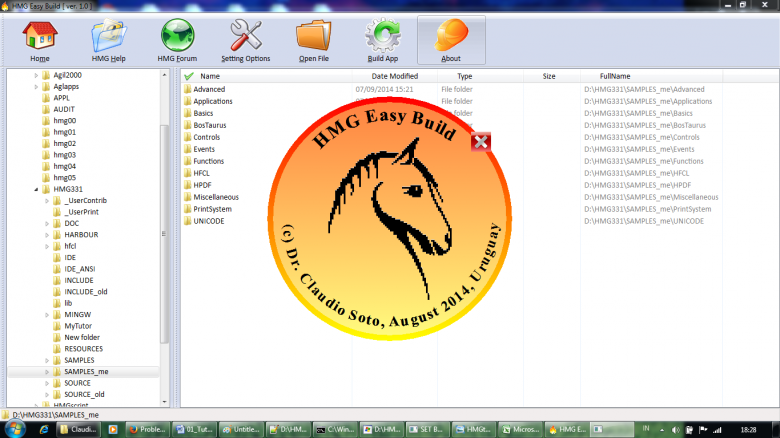The width and height of the screenshot is (780, 438).
Task: Click the network signal tray icon
Action: coord(717,430)
